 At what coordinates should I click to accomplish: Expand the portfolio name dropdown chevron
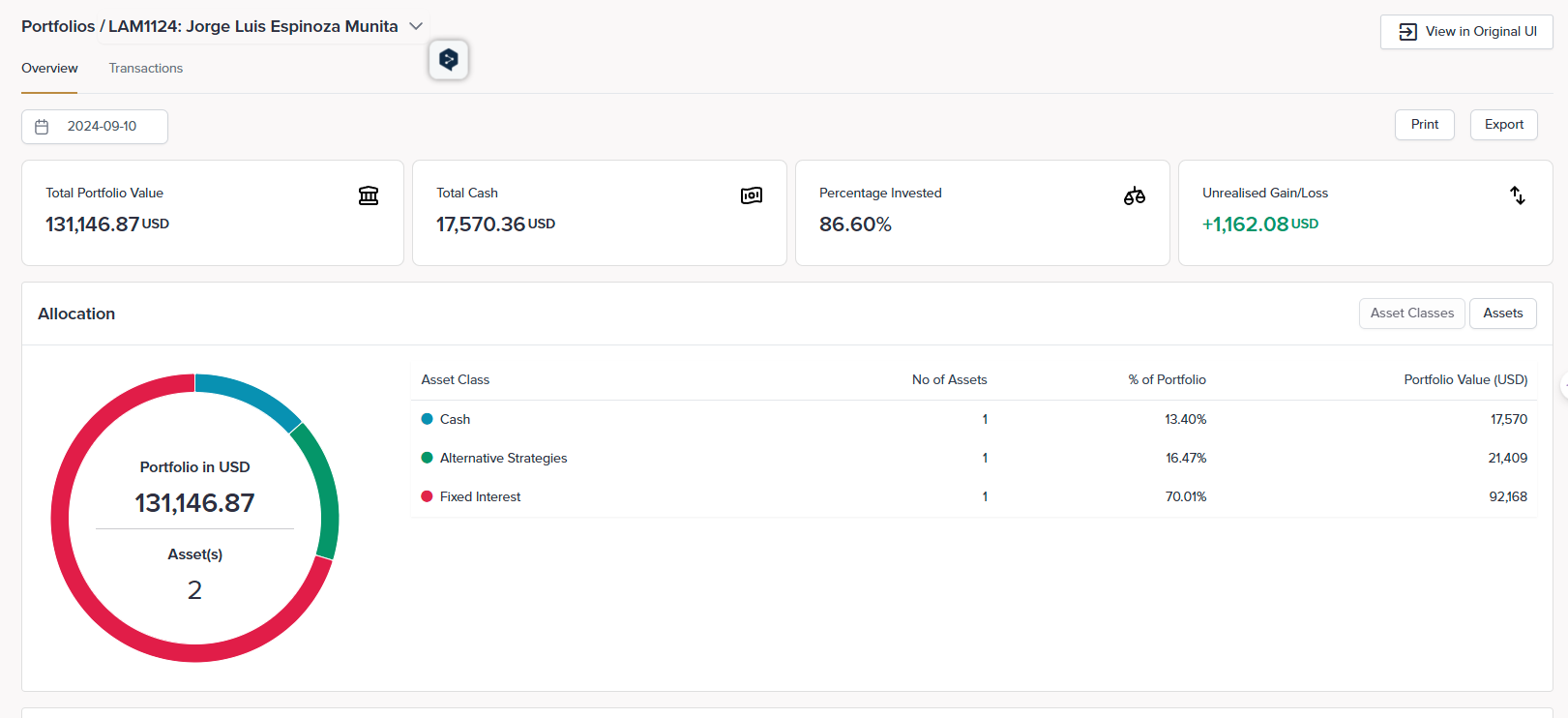click(417, 26)
